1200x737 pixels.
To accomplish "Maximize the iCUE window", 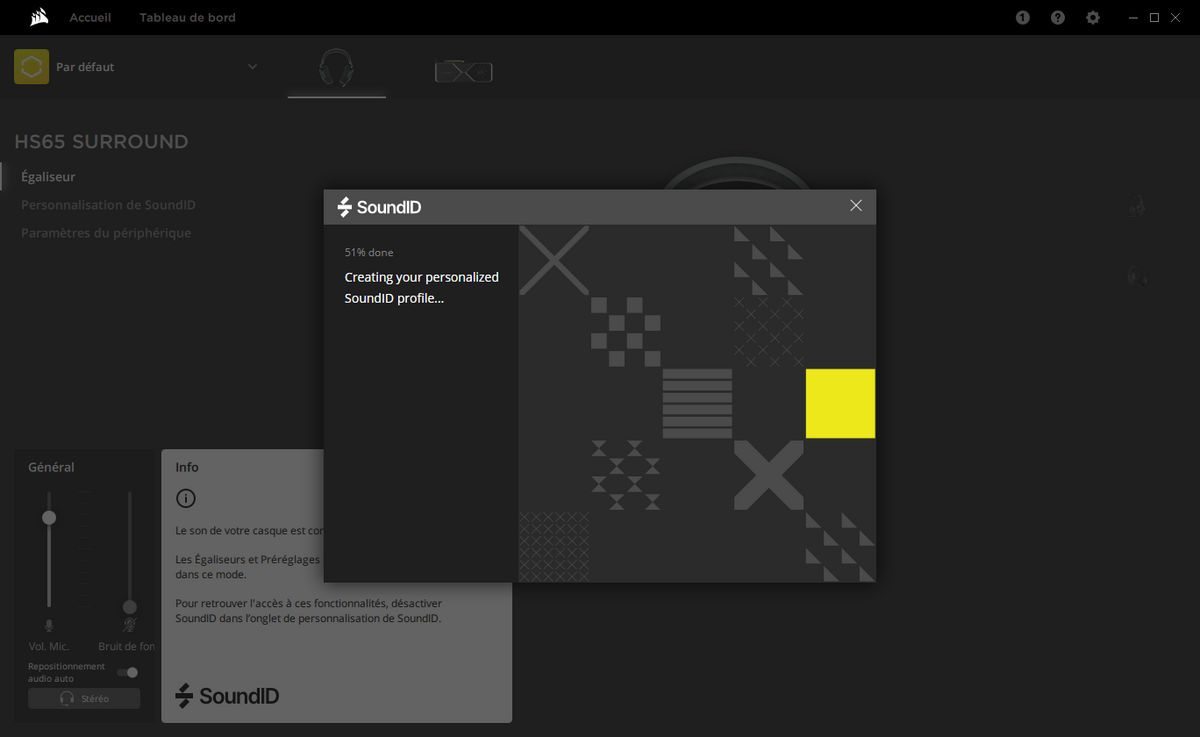I will tap(1154, 18).
